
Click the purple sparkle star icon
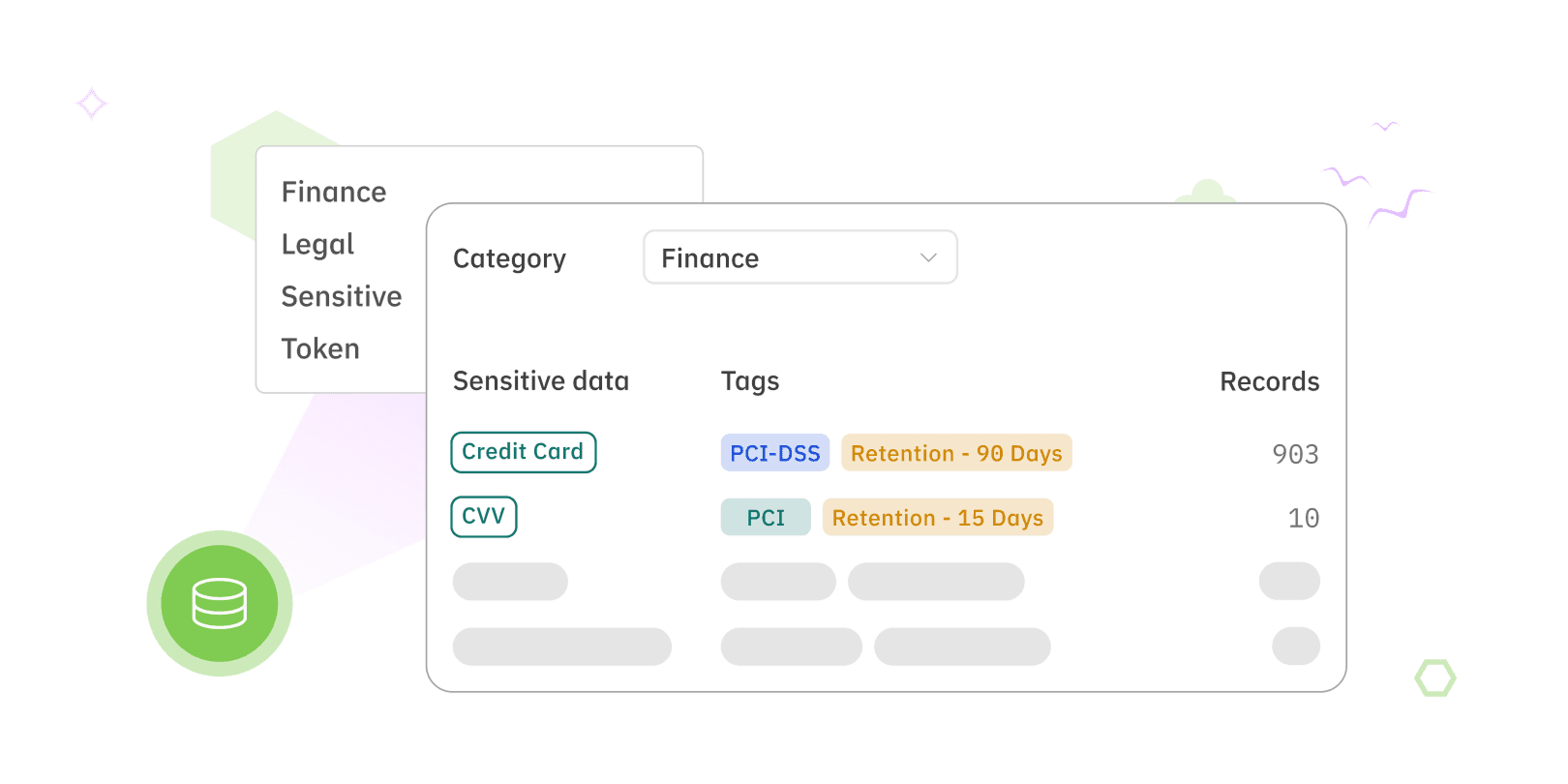click(x=92, y=104)
